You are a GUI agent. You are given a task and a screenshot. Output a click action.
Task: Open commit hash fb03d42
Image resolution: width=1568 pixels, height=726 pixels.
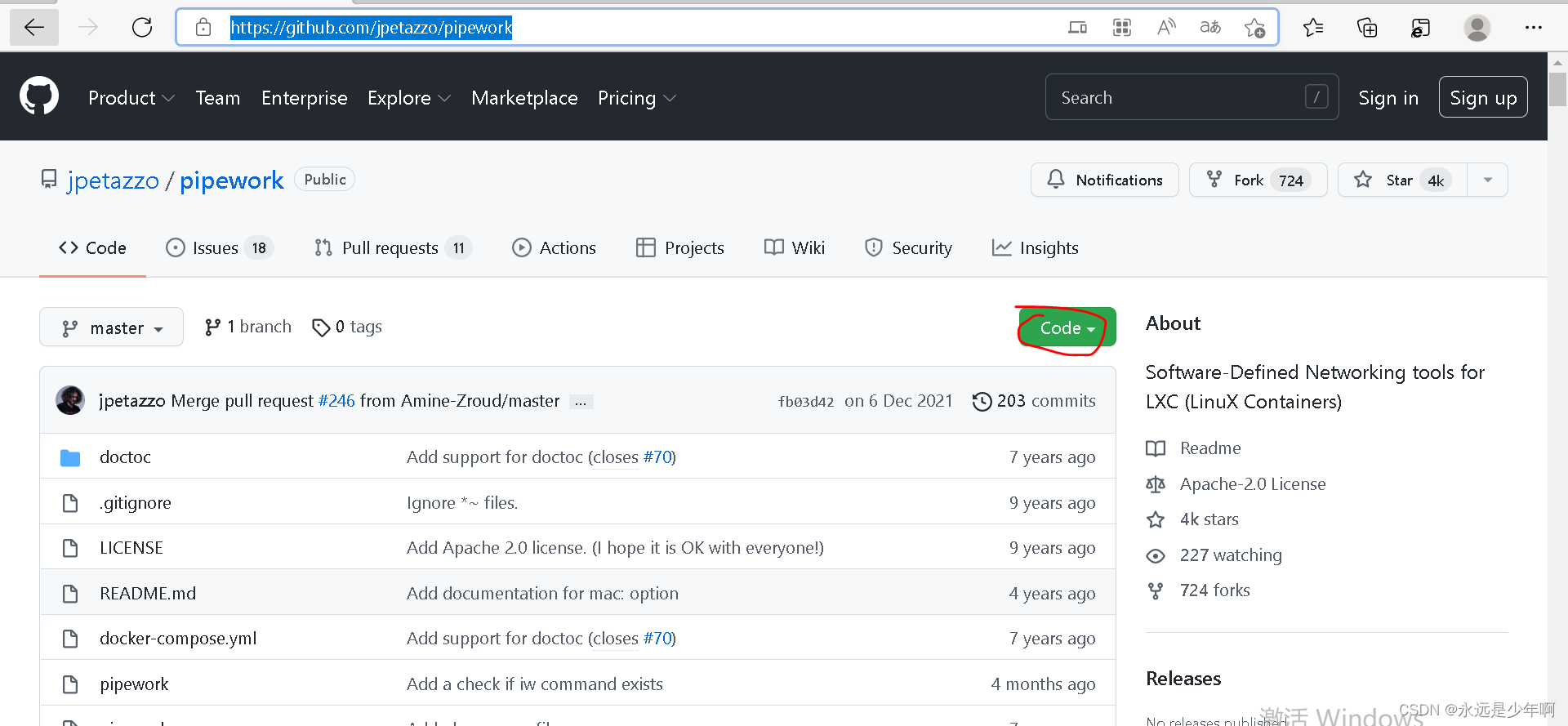tap(806, 402)
